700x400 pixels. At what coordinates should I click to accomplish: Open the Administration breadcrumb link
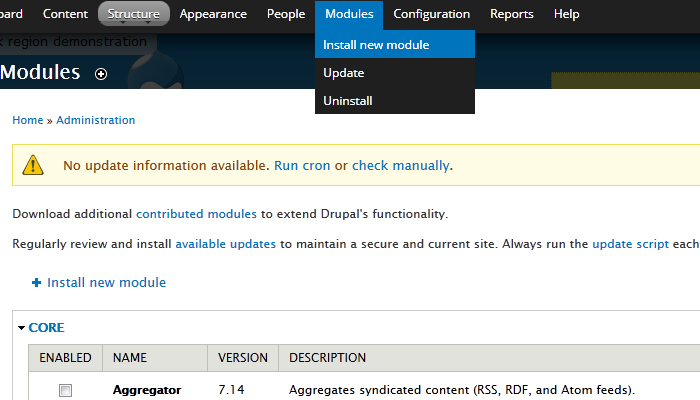pos(96,120)
